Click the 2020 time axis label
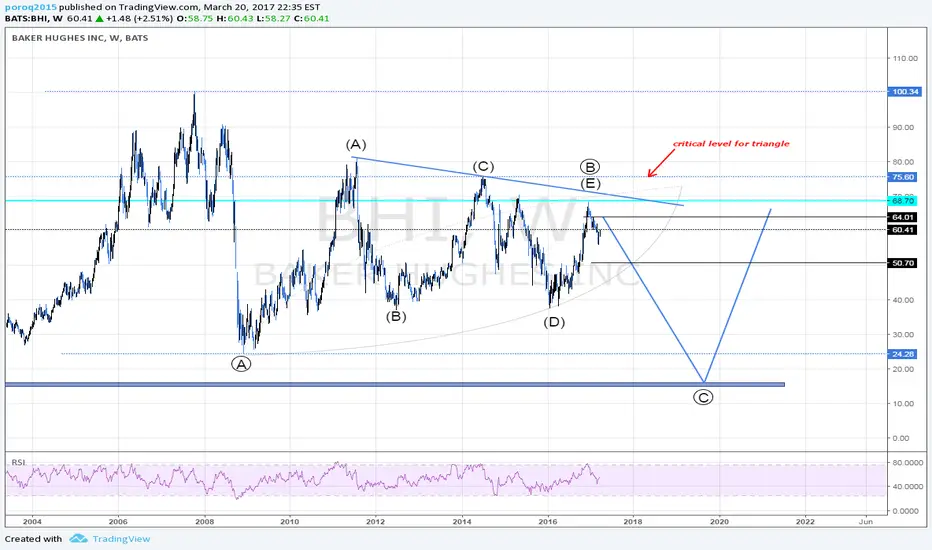 pyautogui.click(x=719, y=521)
